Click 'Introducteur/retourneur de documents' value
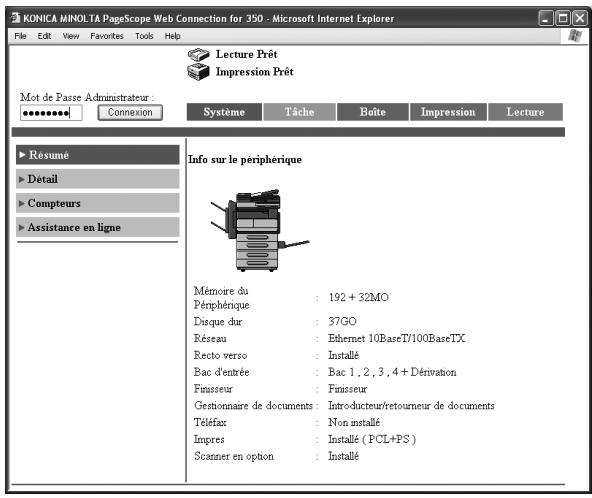The width and height of the screenshot is (592, 498). point(411,406)
